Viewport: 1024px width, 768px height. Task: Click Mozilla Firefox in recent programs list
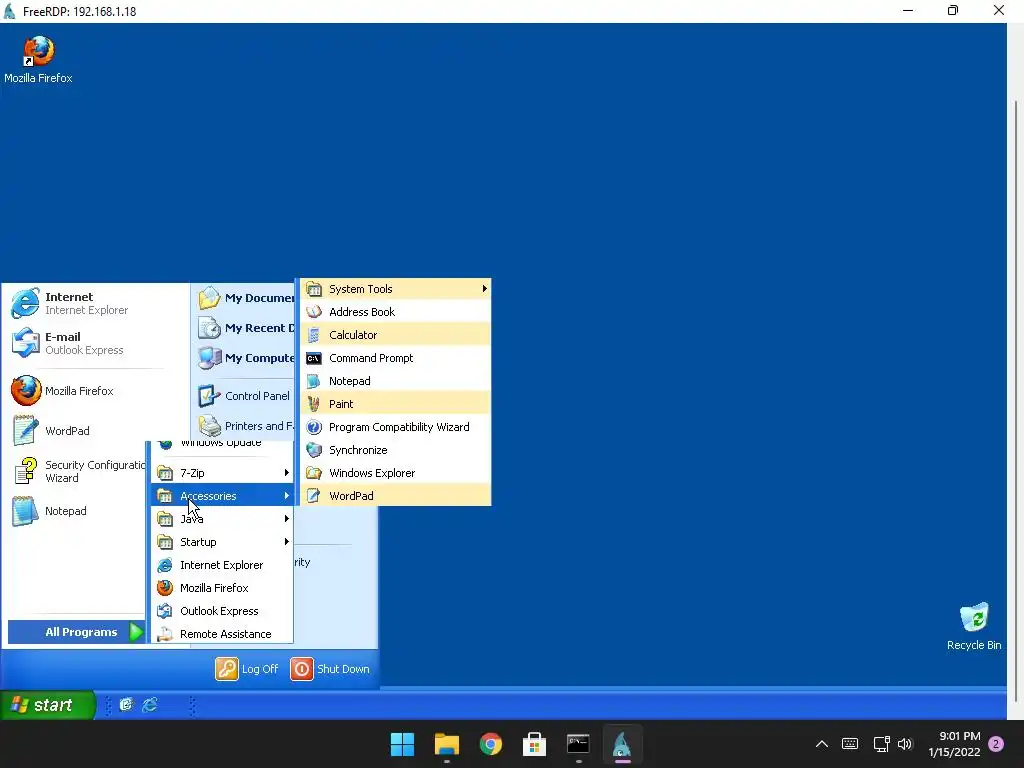click(63, 391)
